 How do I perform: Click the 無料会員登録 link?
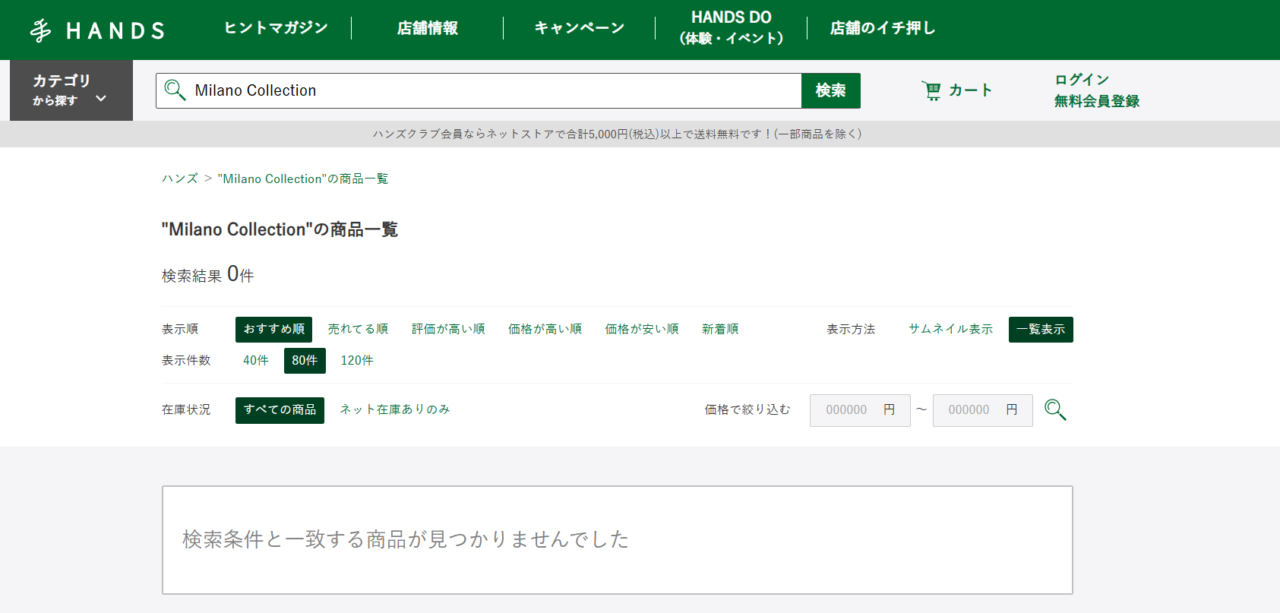coord(1097,101)
